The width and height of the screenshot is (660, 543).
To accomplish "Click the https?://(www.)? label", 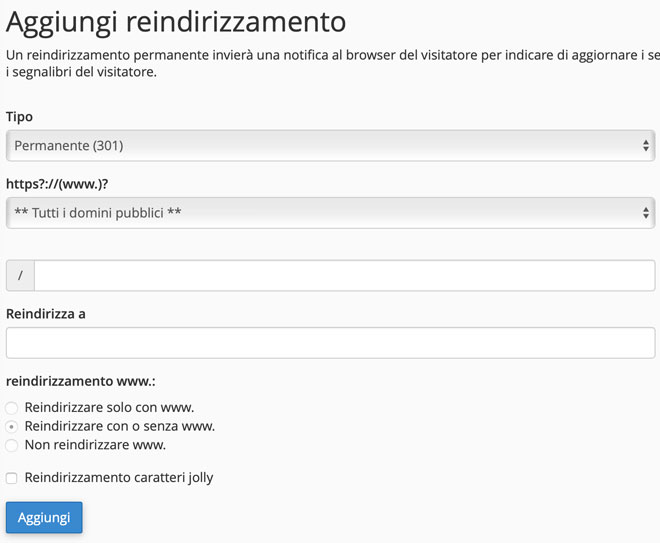I will click(x=56, y=183).
